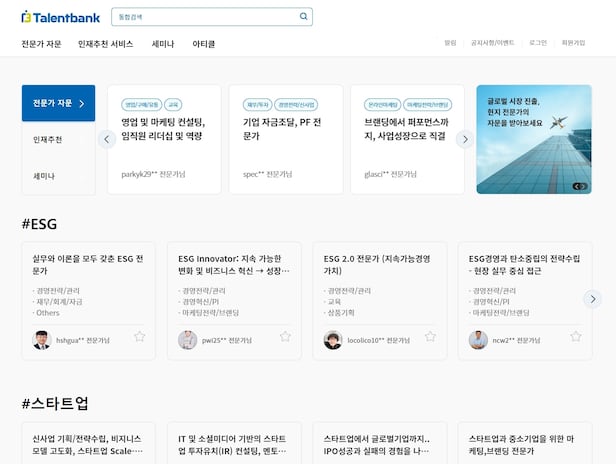Viewport: 616px width, 464px height.
Task: Expand the 전문가 자문 side tab
Action: point(59,103)
